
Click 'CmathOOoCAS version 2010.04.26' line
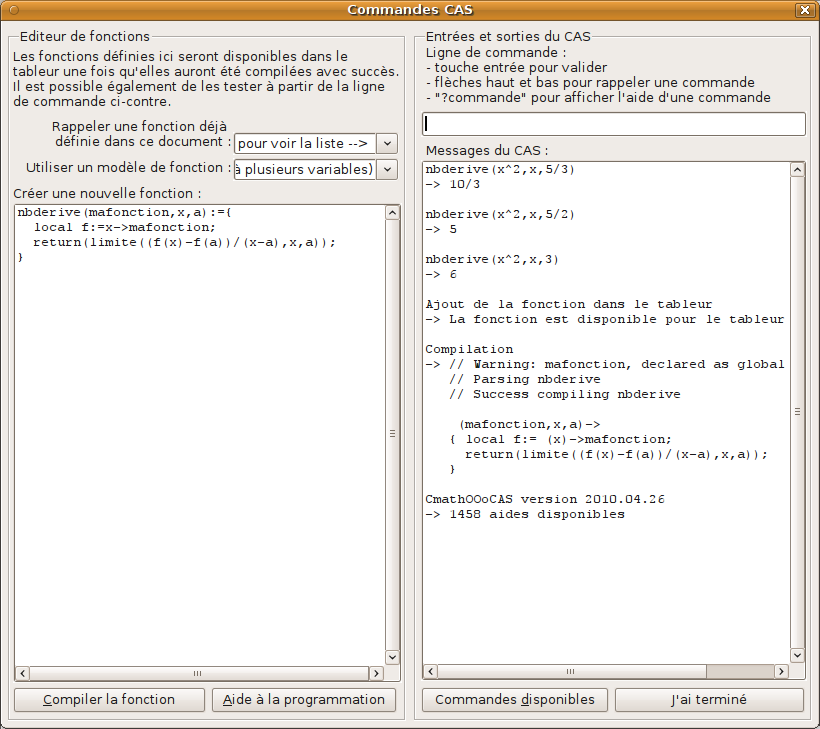[545, 499]
